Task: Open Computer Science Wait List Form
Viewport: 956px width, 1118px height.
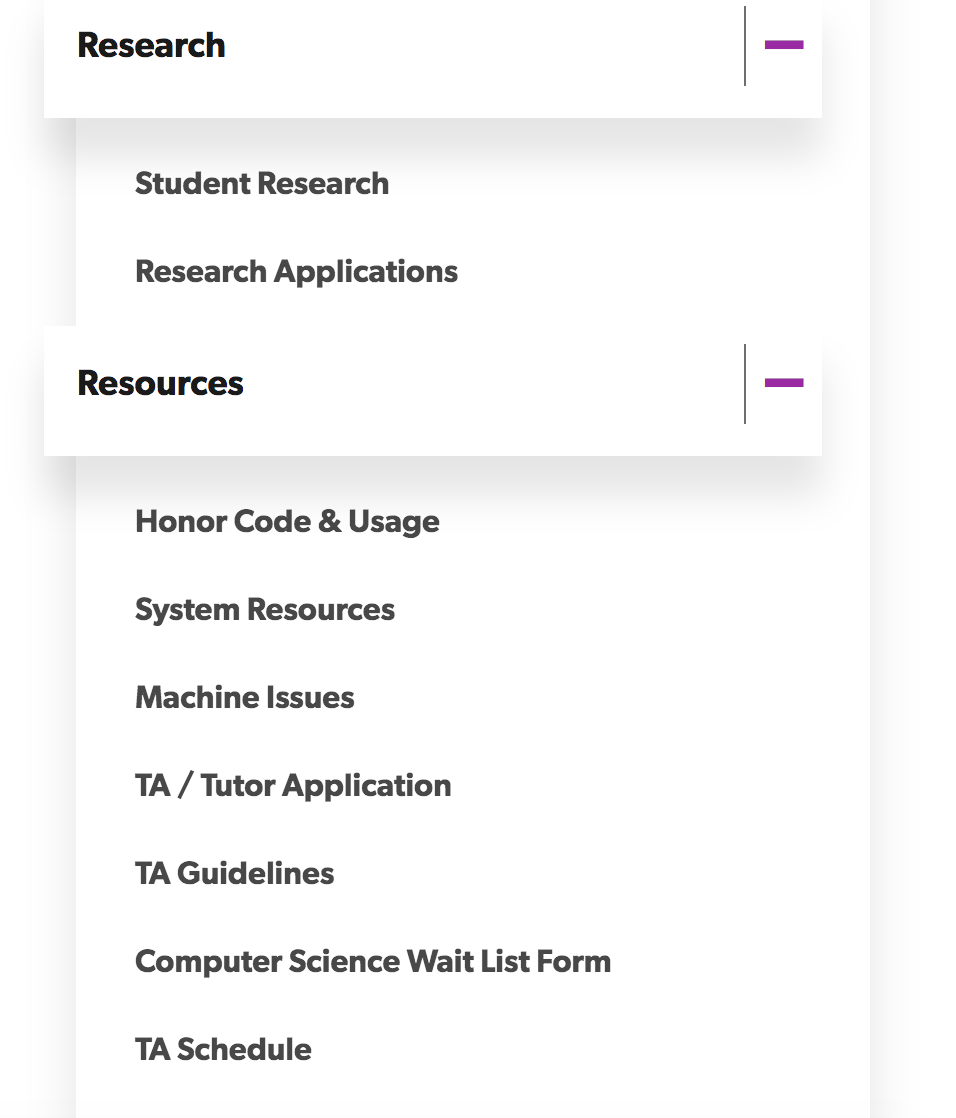Action: click(373, 962)
